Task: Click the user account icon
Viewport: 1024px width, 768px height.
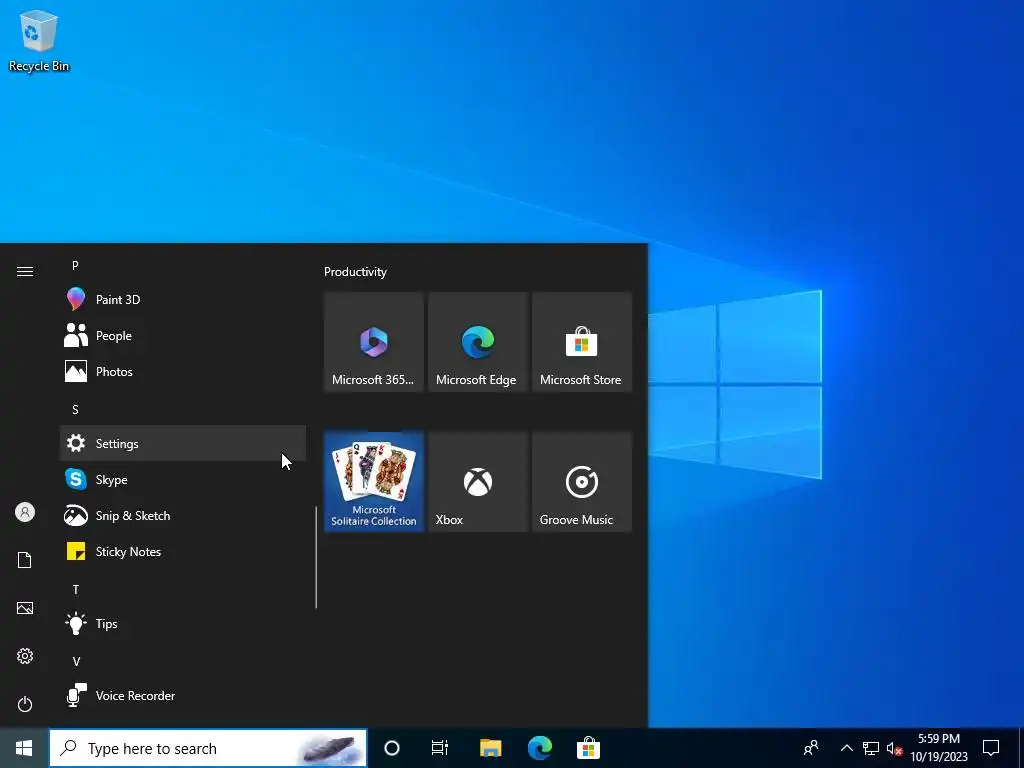Action: click(x=25, y=512)
